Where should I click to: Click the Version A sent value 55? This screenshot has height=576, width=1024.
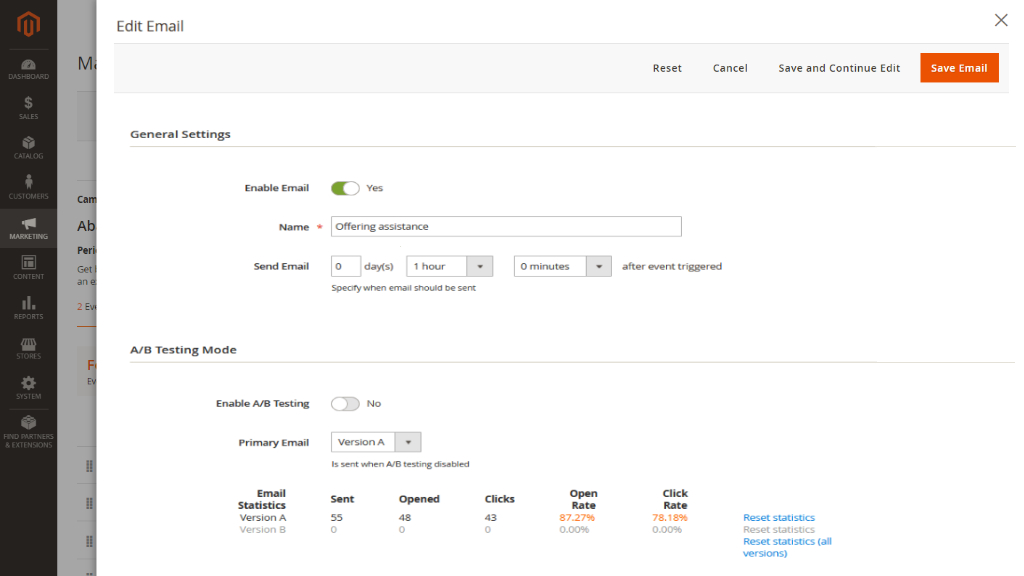pyautogui.click(x=336, y=517)
